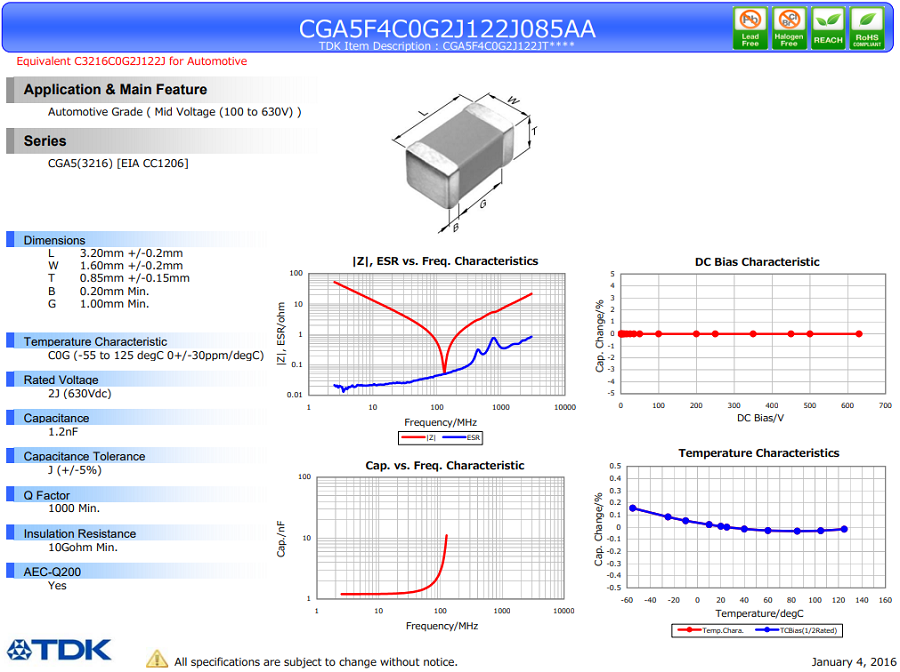
Task: Click the CGA5(3216) [EIA CC1206] text
Action: click(x=118, y=163)
